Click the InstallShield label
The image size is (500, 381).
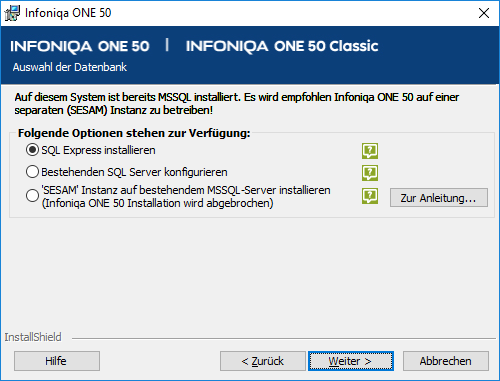[x=33, y=337]
